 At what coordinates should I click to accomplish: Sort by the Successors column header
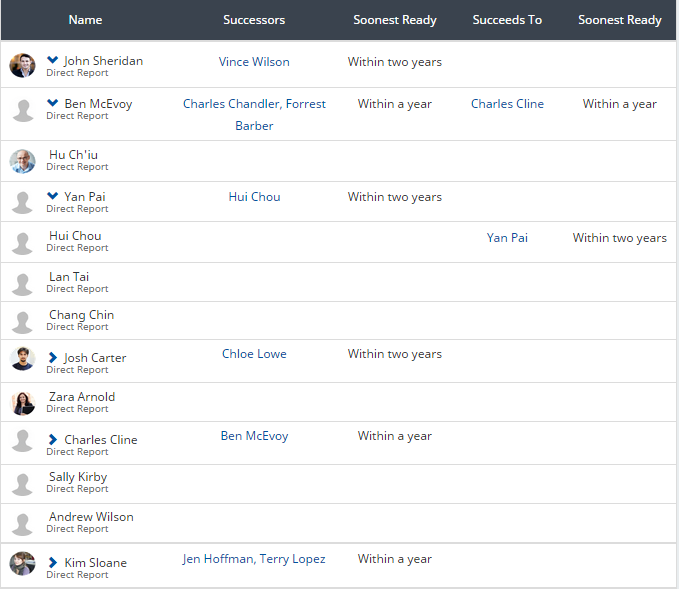[254, 20]
